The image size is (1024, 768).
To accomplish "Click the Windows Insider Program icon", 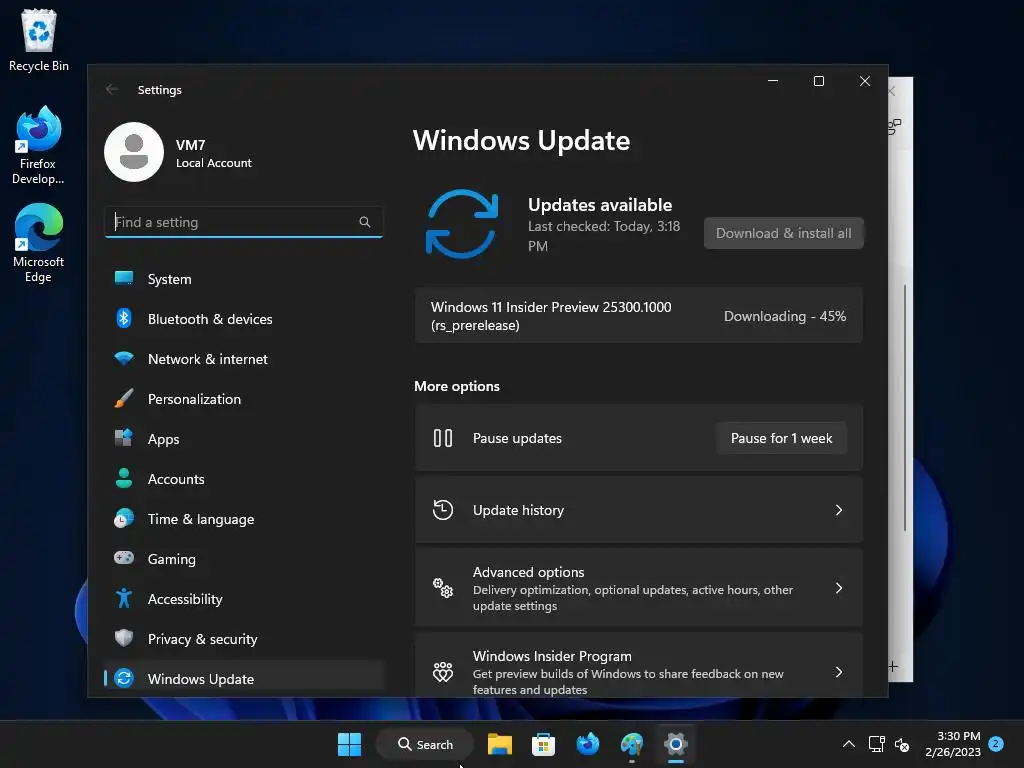I will 443,672.
